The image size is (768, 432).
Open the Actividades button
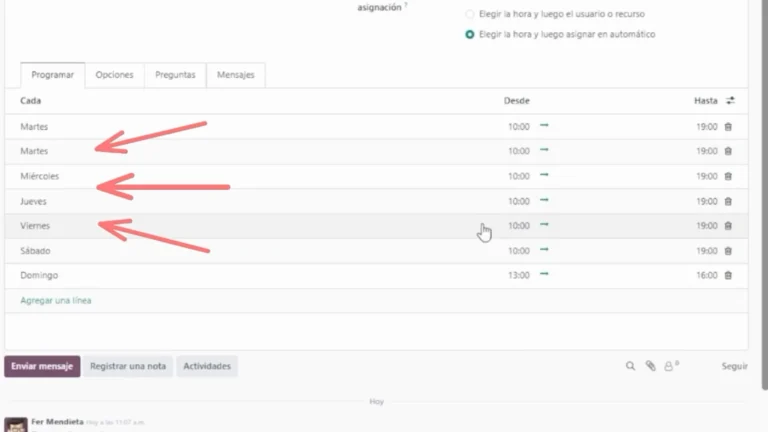point(207,366)
